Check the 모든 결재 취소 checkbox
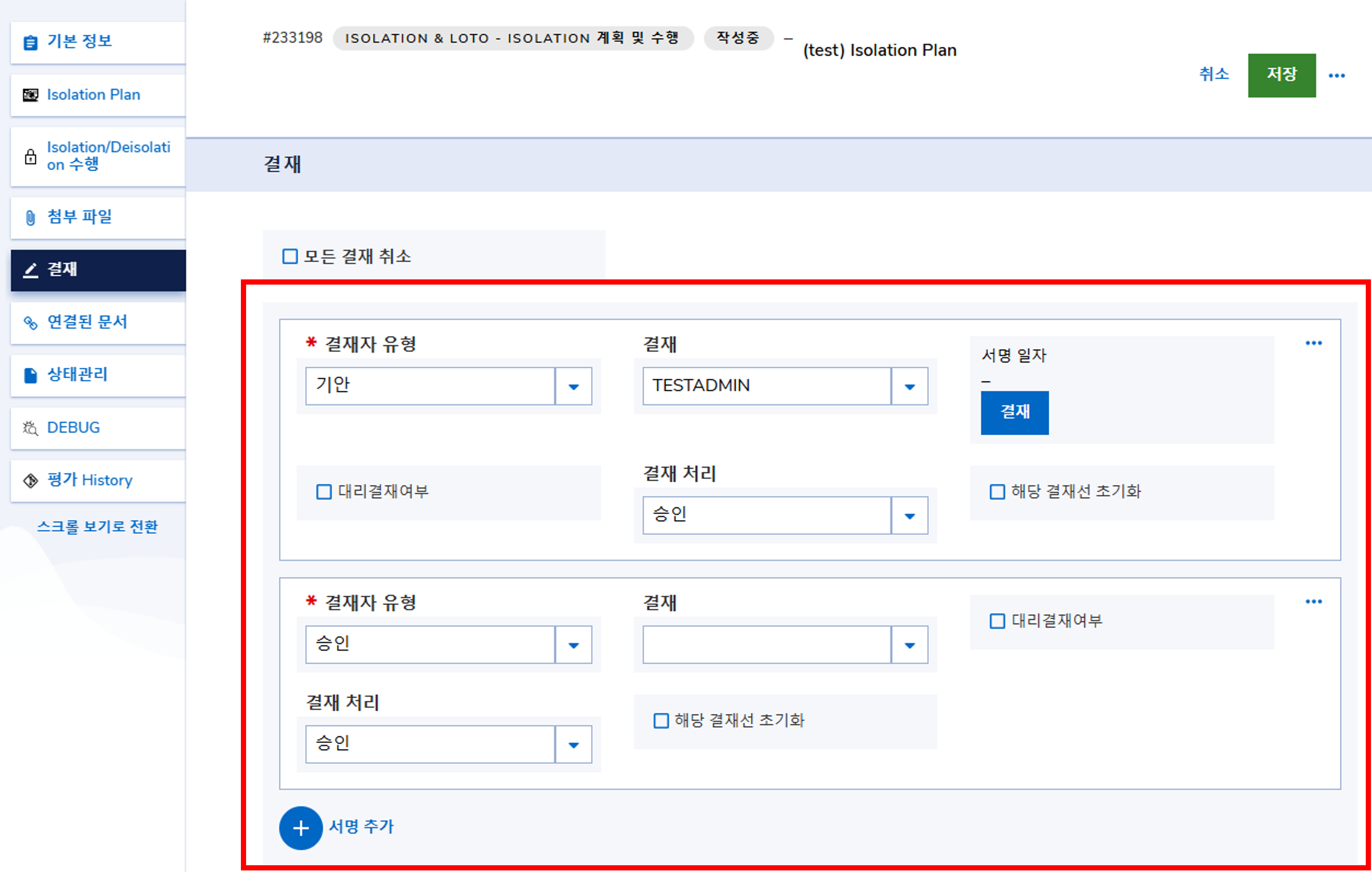 [290, 257]
